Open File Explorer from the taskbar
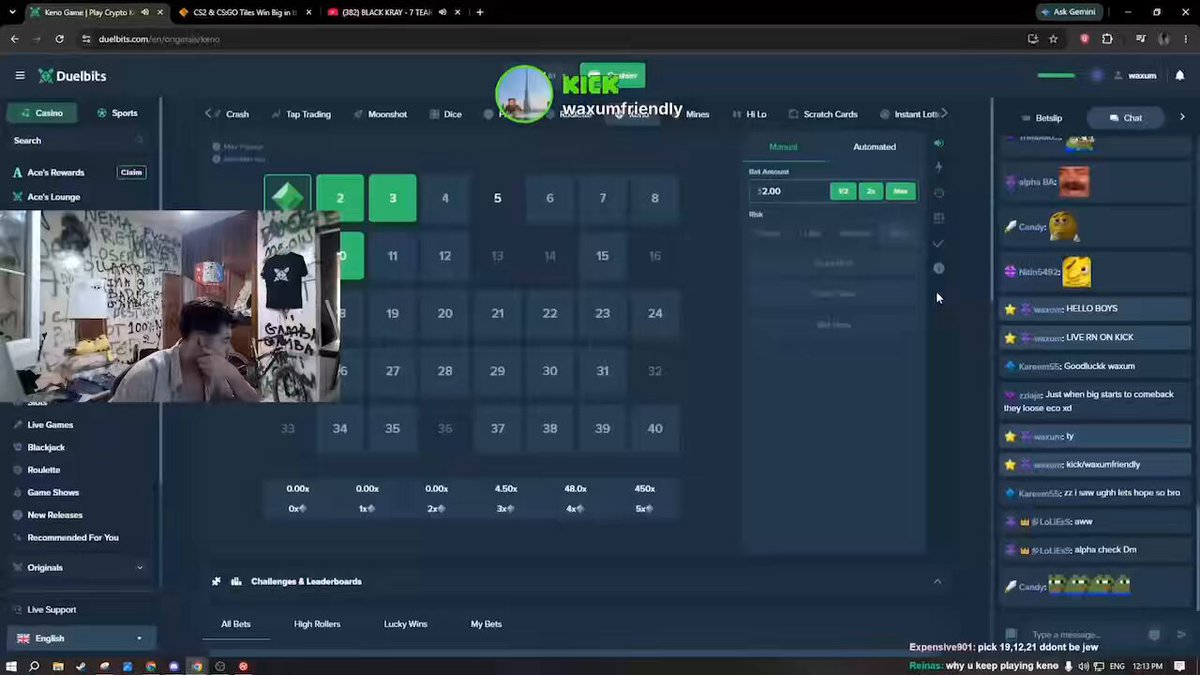Viewport: 1200px width, 675px height. (x=58, y=666)
